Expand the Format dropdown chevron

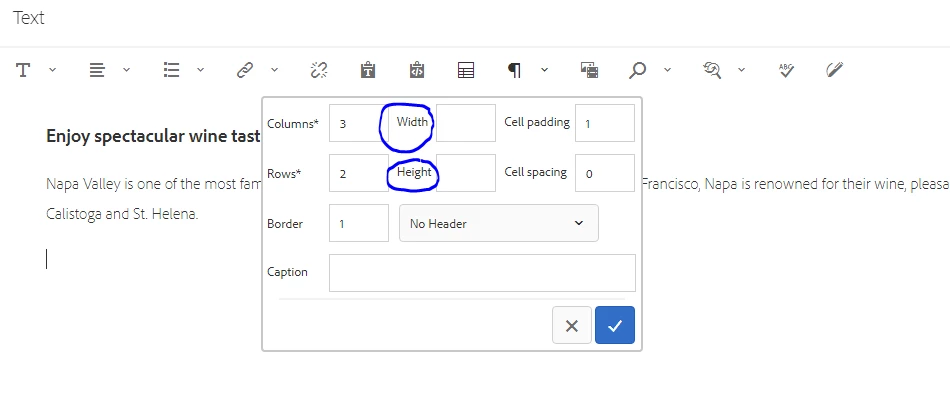click(x=53, y=70)
